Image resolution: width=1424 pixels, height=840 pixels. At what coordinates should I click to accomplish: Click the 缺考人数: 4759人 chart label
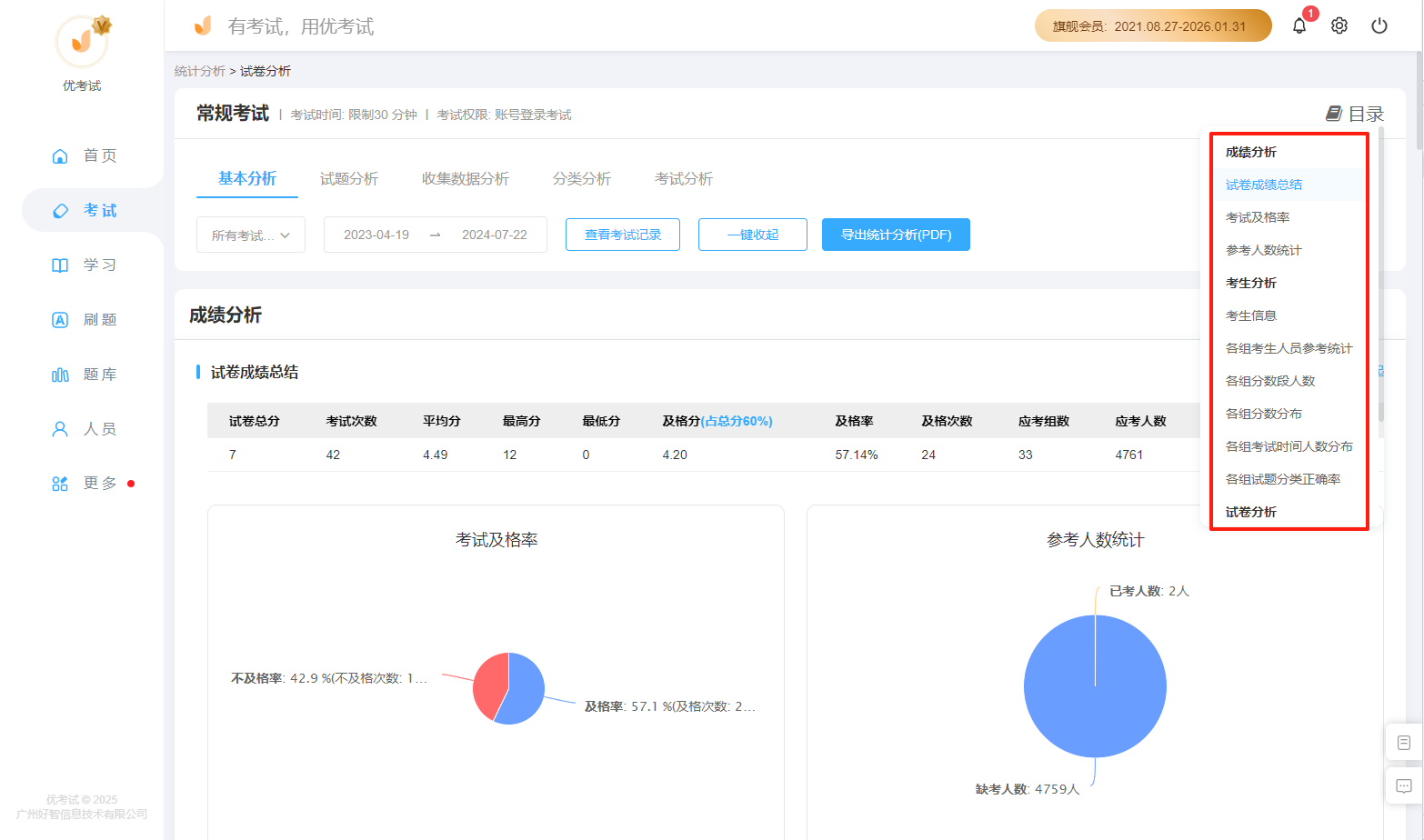pos(1028,789)
